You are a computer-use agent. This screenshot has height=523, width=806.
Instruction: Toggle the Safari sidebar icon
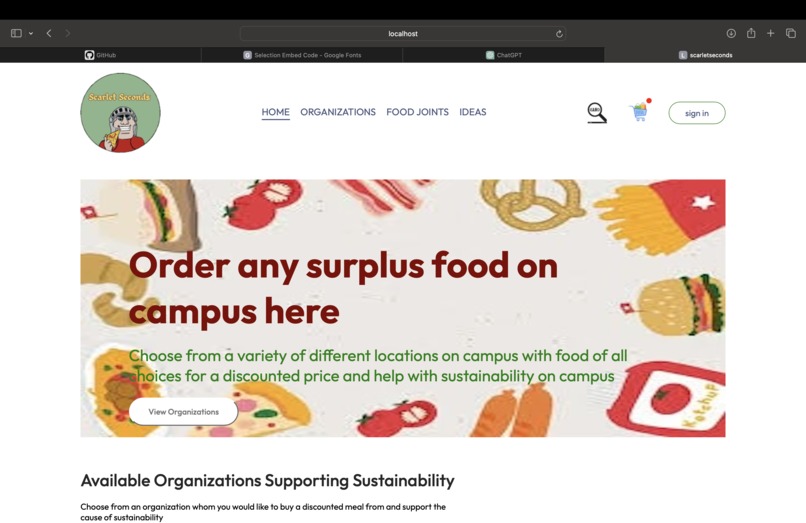16,33
